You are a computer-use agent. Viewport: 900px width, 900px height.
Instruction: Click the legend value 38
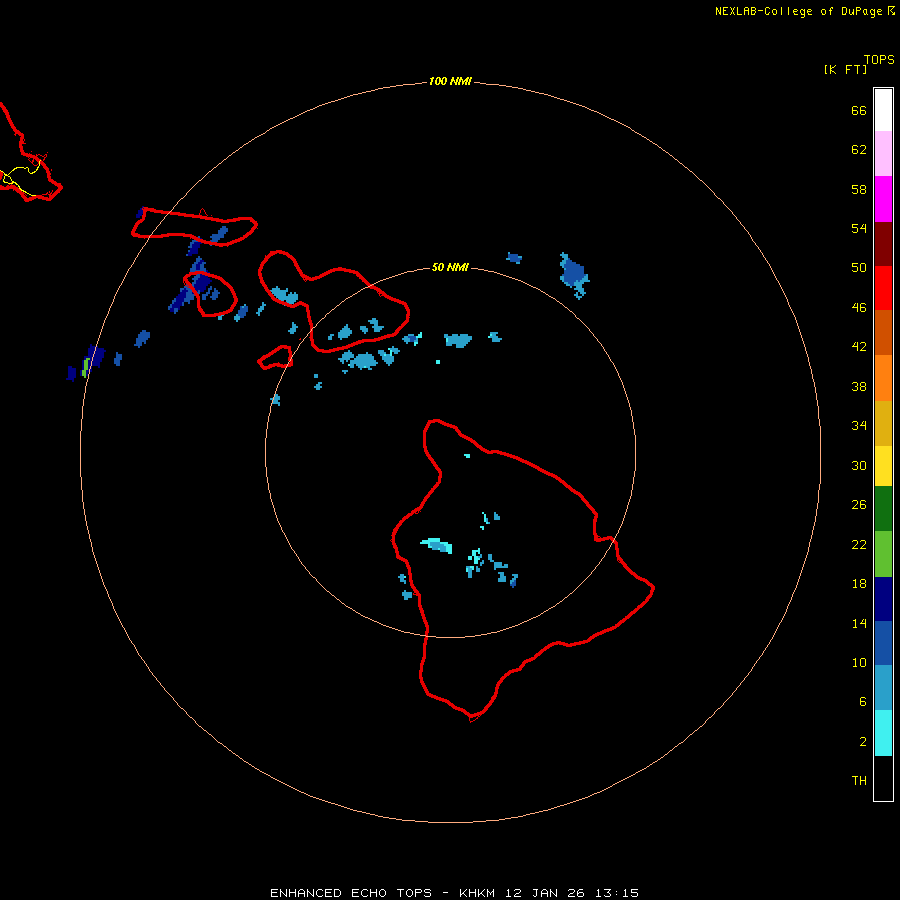pyautogui.click(x=859, y=387)
